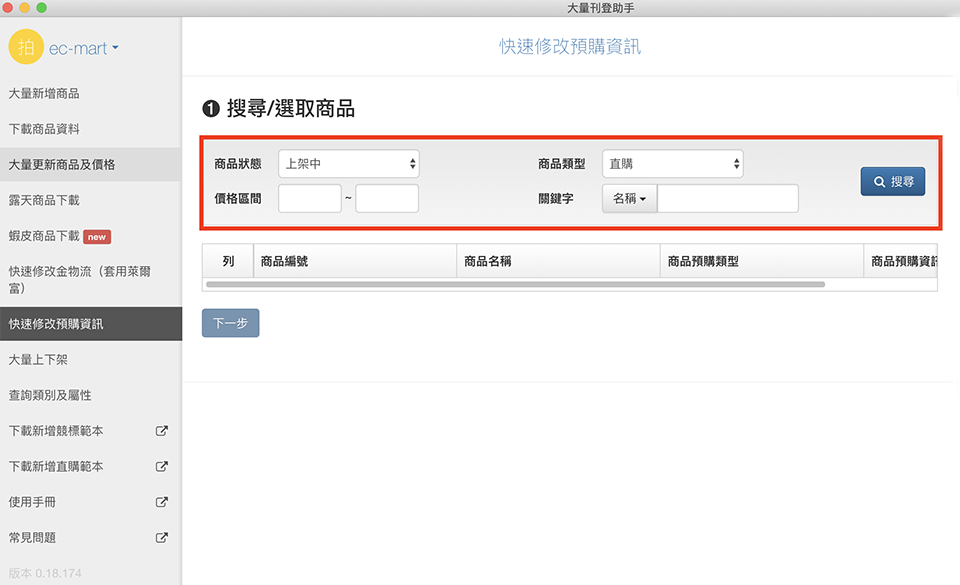Focus the 關鍵字 keyword text field
The image size is (960, 585).
pyautogui.click(x=727, y=199)
